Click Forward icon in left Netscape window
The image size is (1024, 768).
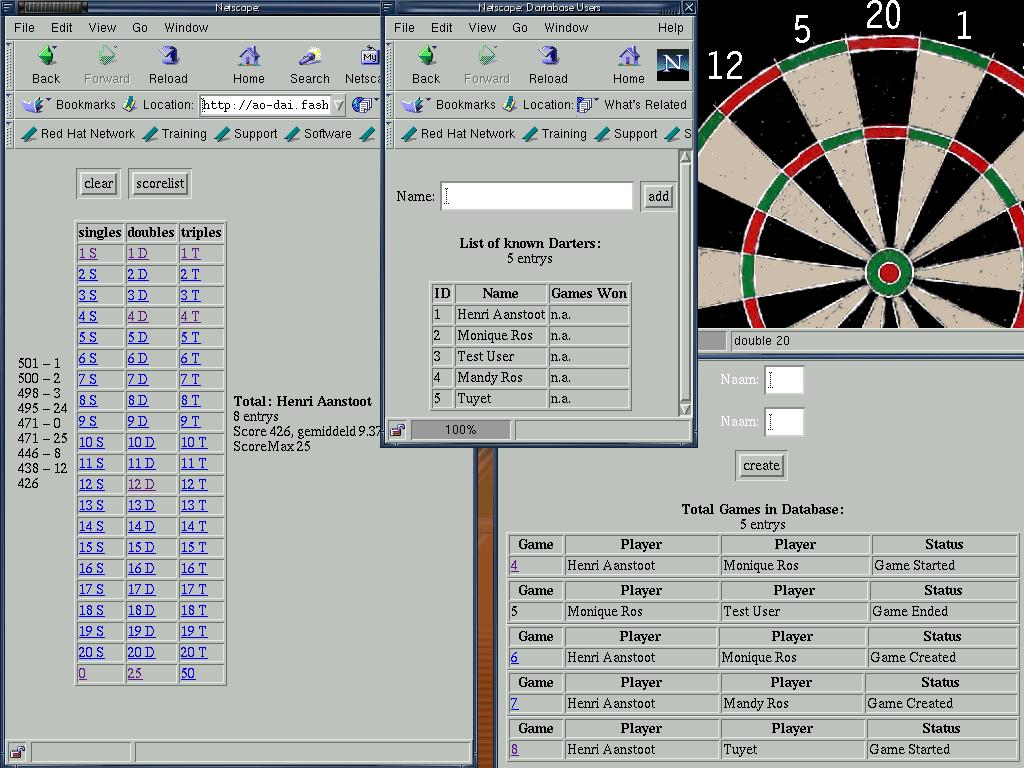click(x=107, y=57)
